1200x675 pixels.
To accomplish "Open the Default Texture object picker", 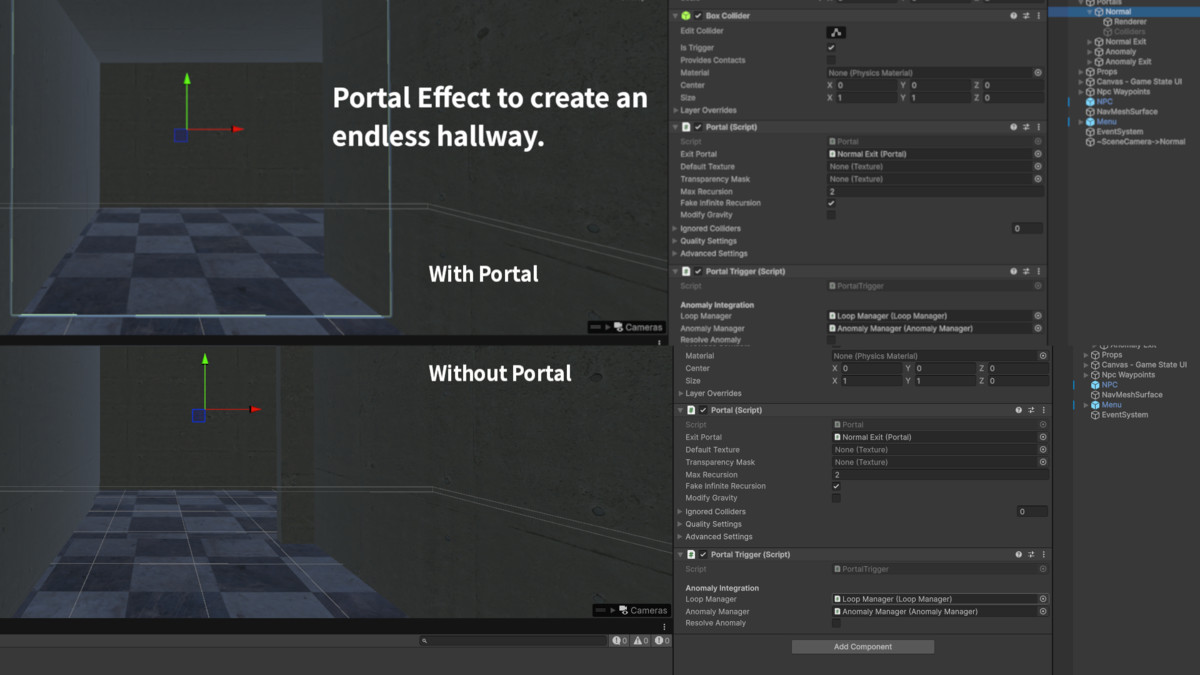I will (x=1037, y=166).
